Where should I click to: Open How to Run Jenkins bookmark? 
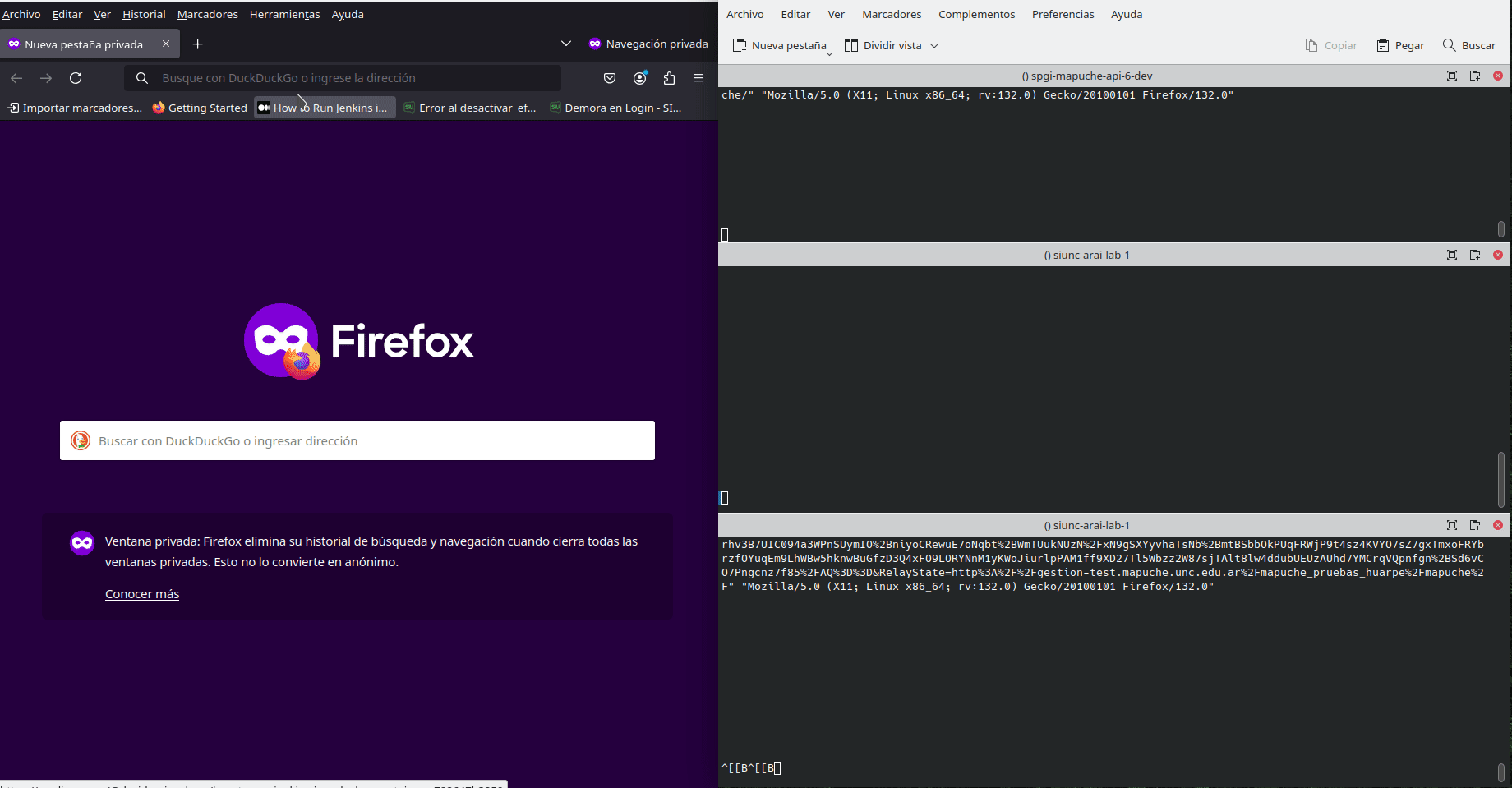coord(325,108)
